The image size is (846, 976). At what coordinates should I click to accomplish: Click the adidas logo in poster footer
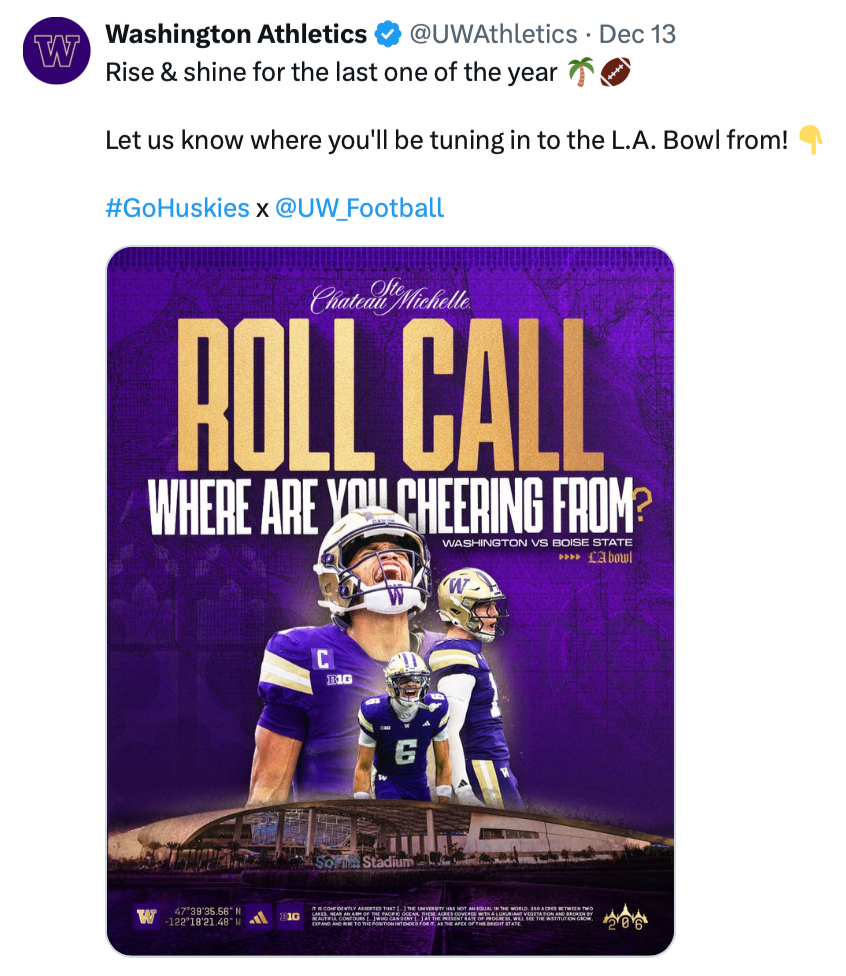click(x=257, y=917)
